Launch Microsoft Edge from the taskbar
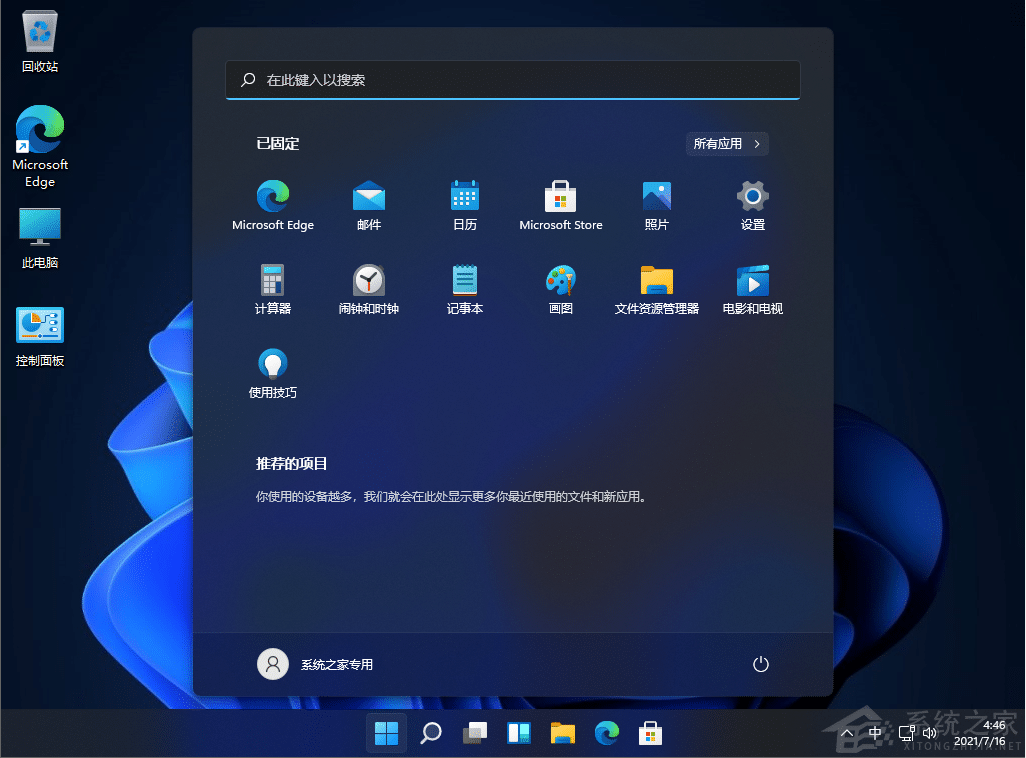 click(x=607, y=733)
